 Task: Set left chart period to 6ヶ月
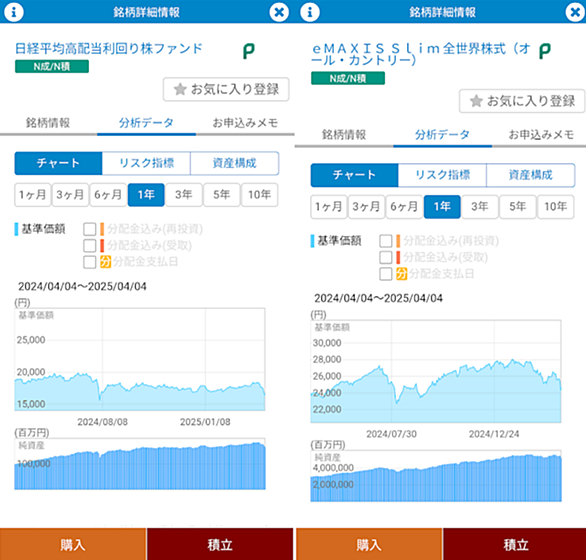pyautogui.click(x=108, y=195)
